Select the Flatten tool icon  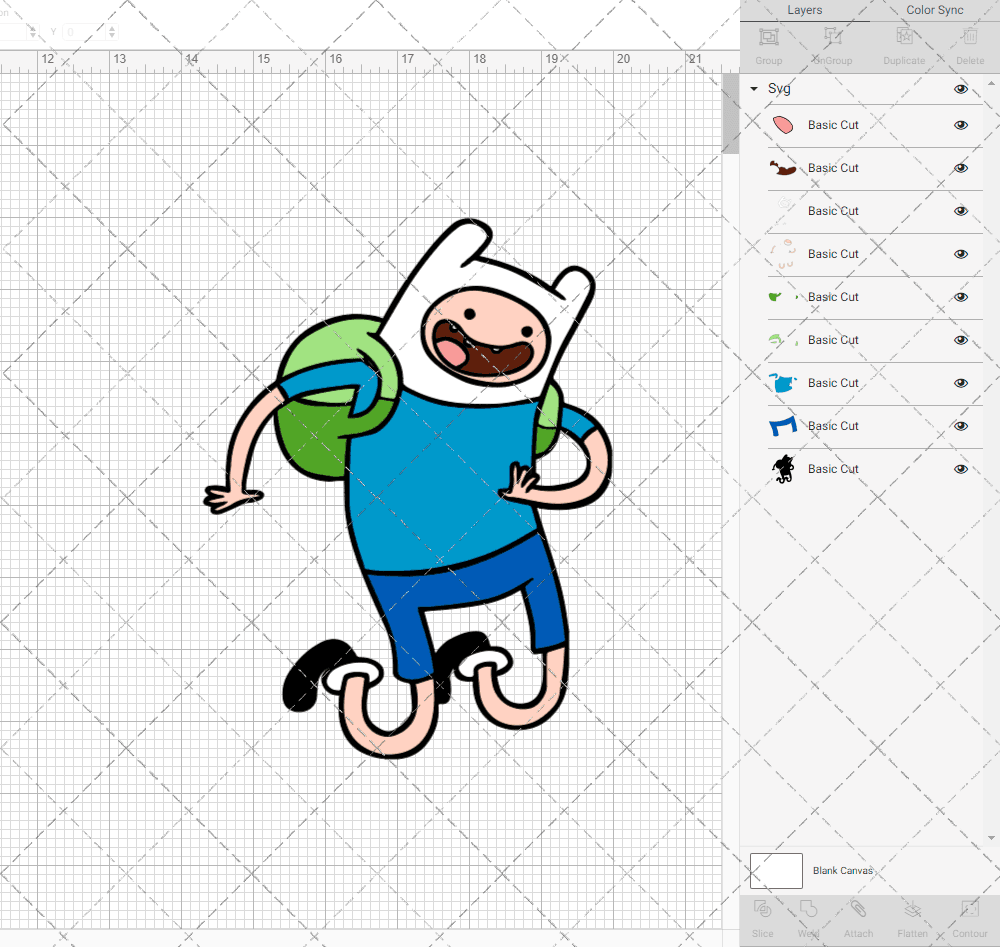coord(913,909)
